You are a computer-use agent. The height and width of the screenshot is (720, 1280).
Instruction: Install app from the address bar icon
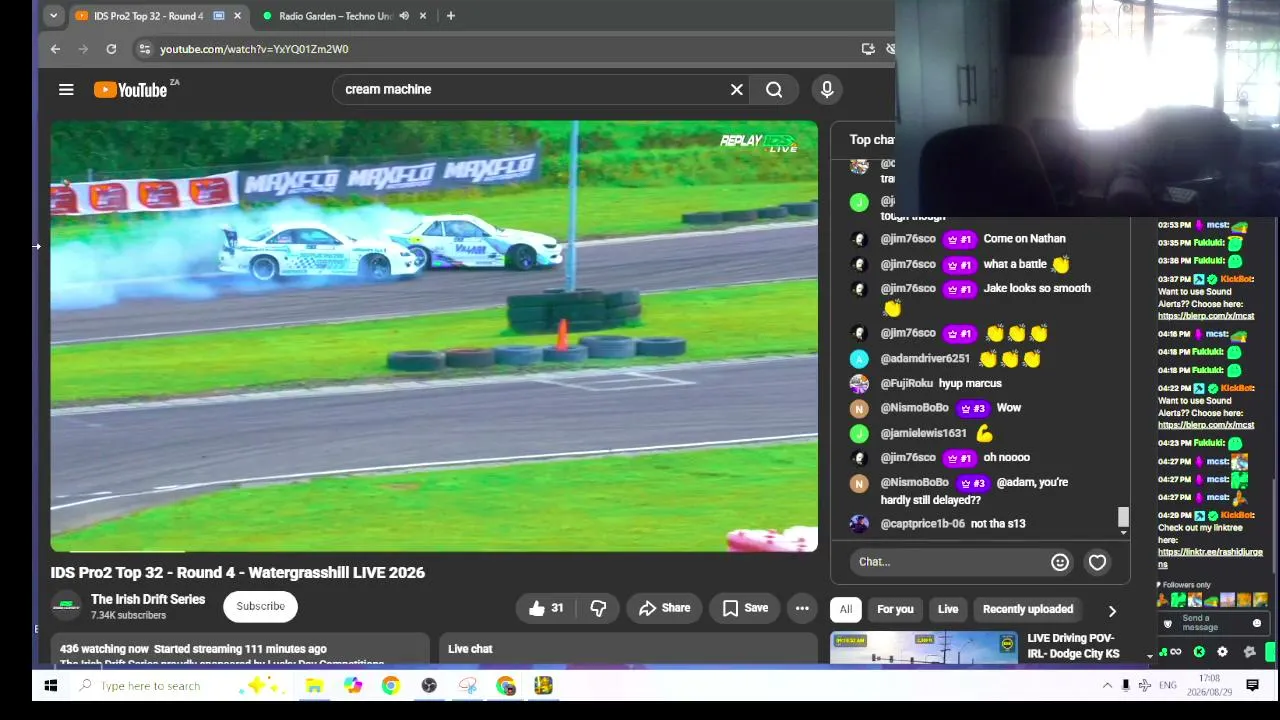(868, 49)
